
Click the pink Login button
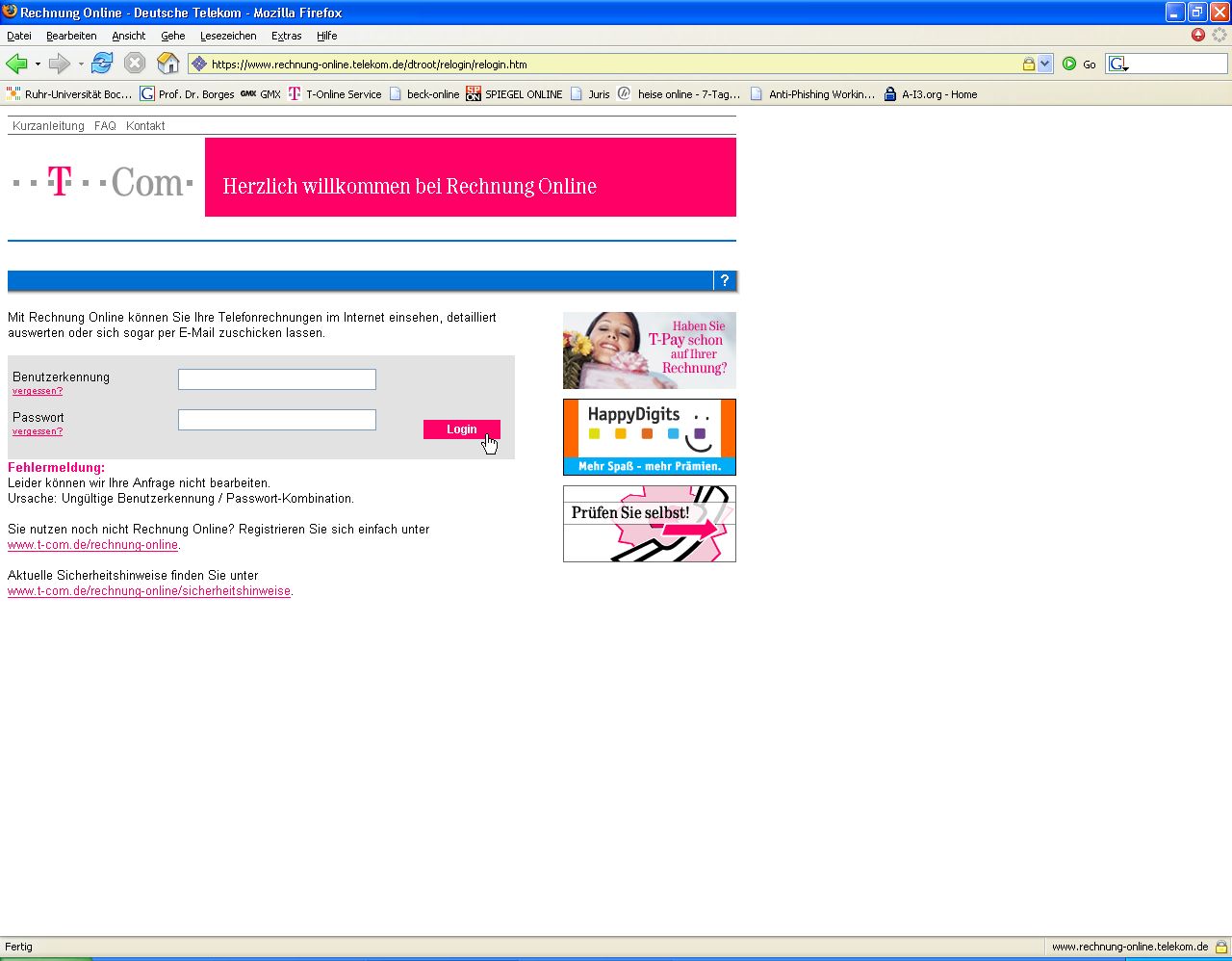462,429
